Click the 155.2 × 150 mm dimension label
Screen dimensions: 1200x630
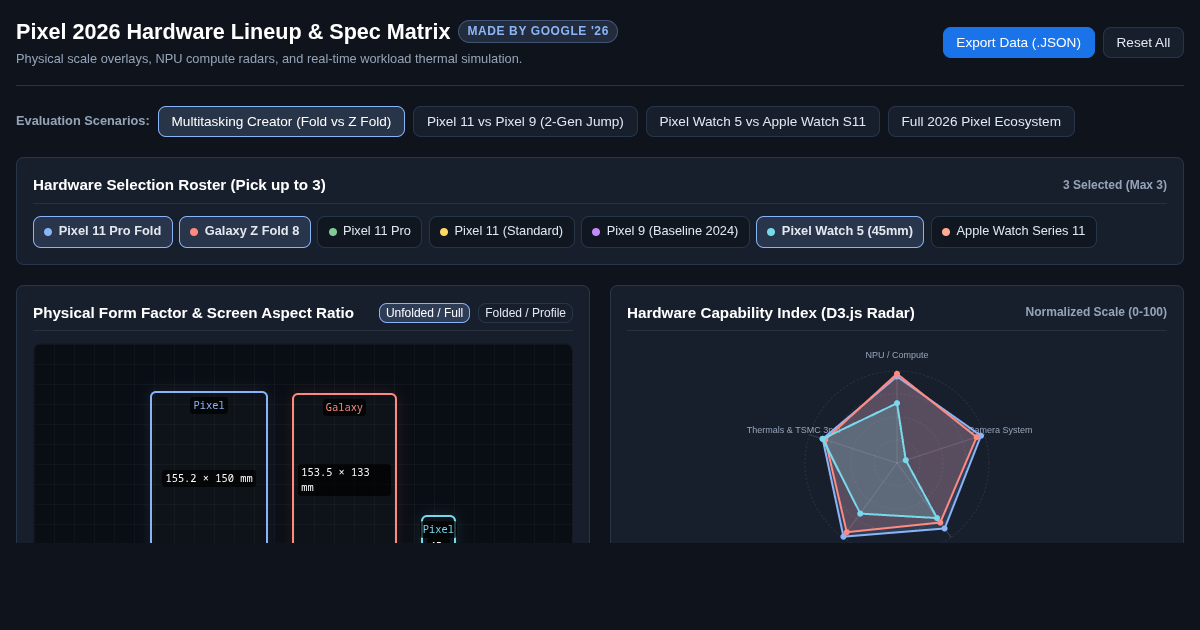(x=209, y=478)
